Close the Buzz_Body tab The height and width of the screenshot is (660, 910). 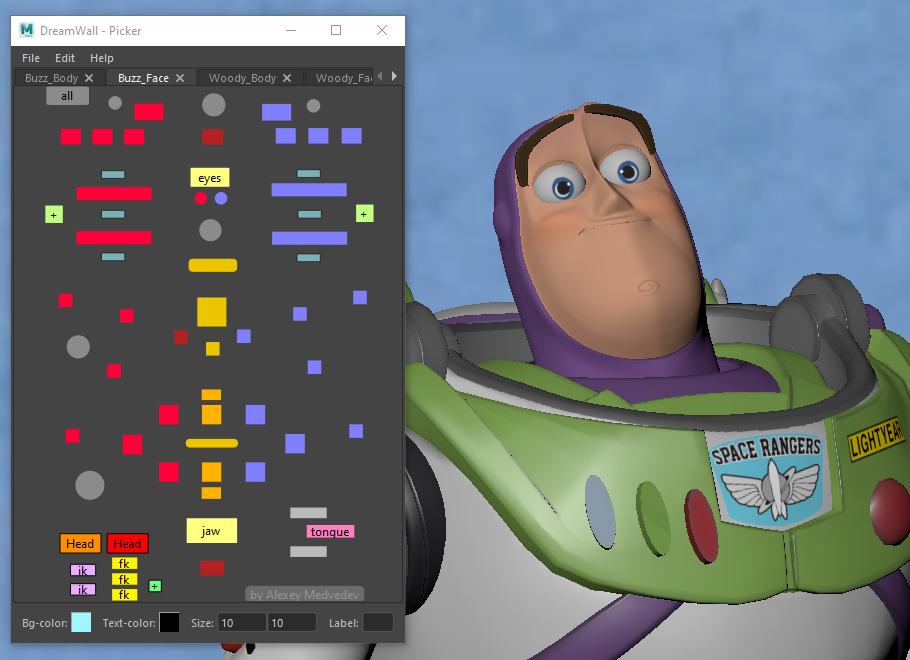tap(89, 78)
